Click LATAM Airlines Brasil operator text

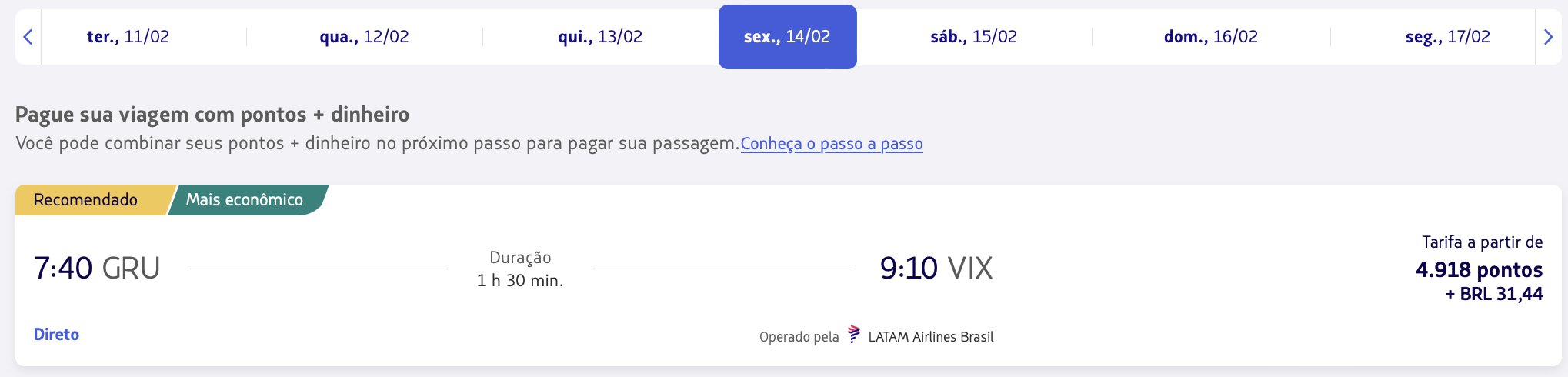(931, 337)
